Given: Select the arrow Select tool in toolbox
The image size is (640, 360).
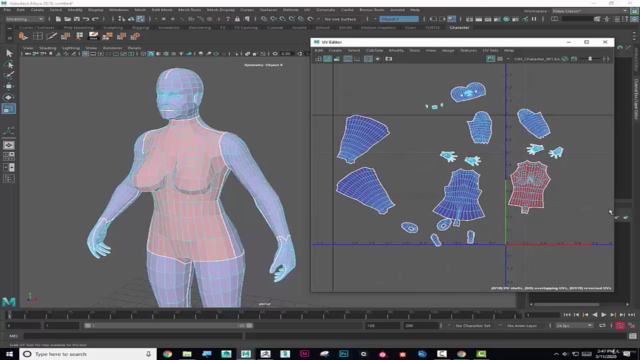Looking at the screenshot, I should pyautogui.click(x=9, y=53).
